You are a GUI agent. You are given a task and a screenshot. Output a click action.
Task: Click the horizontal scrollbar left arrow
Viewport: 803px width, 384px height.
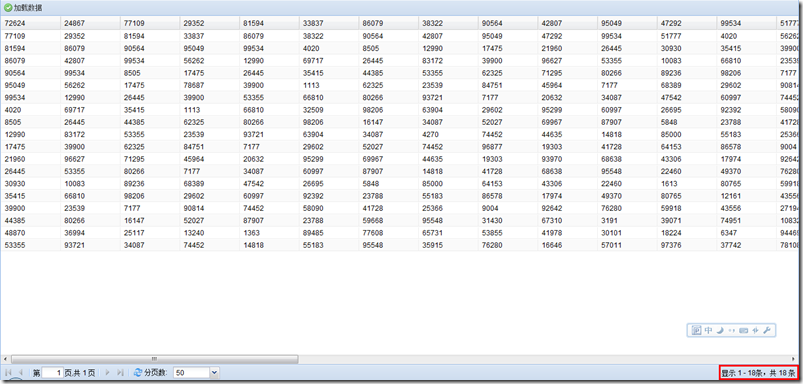(x=5, y=359)
